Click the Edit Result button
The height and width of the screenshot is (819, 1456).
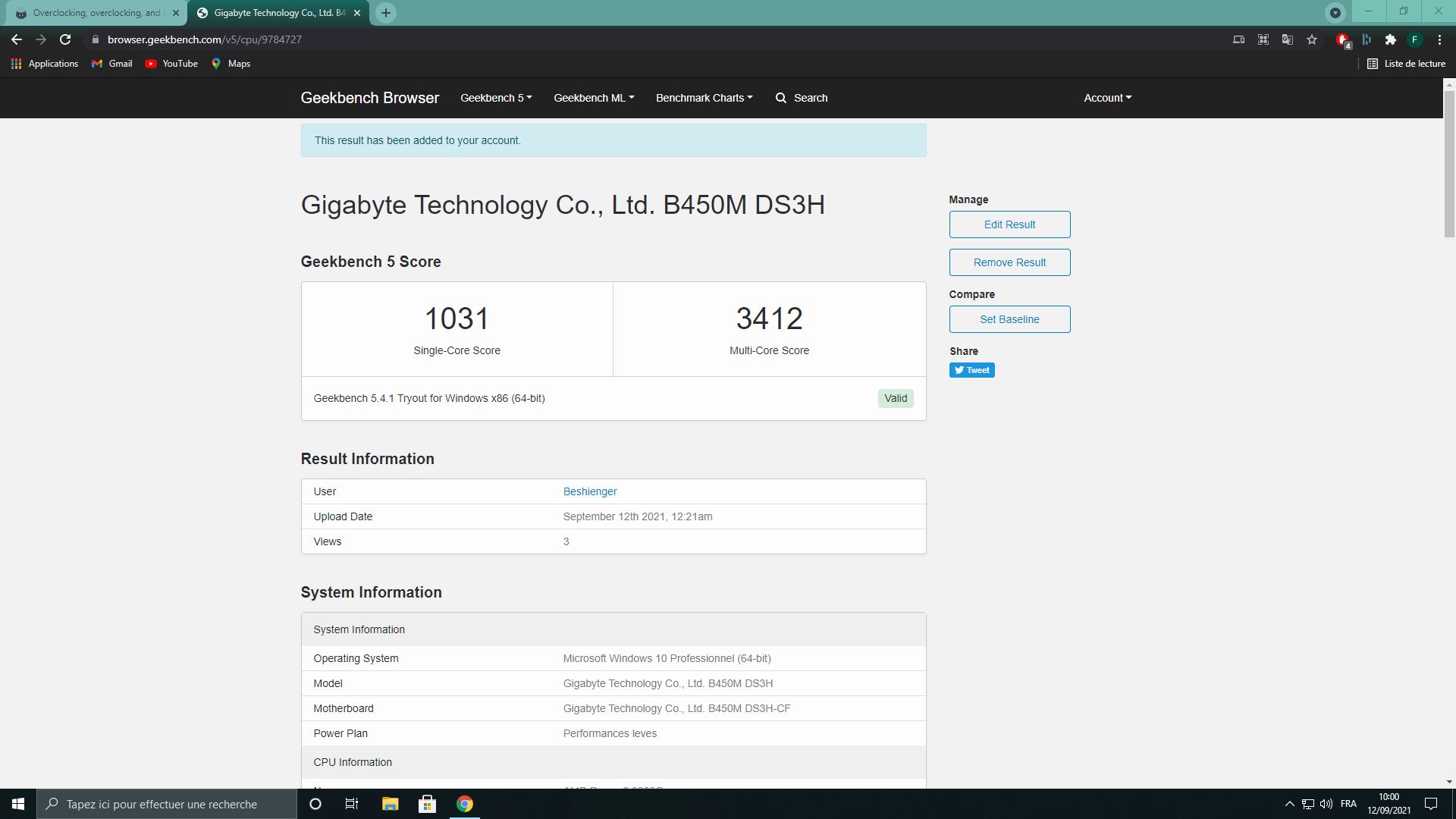pyautogui.click(x=1009, y=224)
